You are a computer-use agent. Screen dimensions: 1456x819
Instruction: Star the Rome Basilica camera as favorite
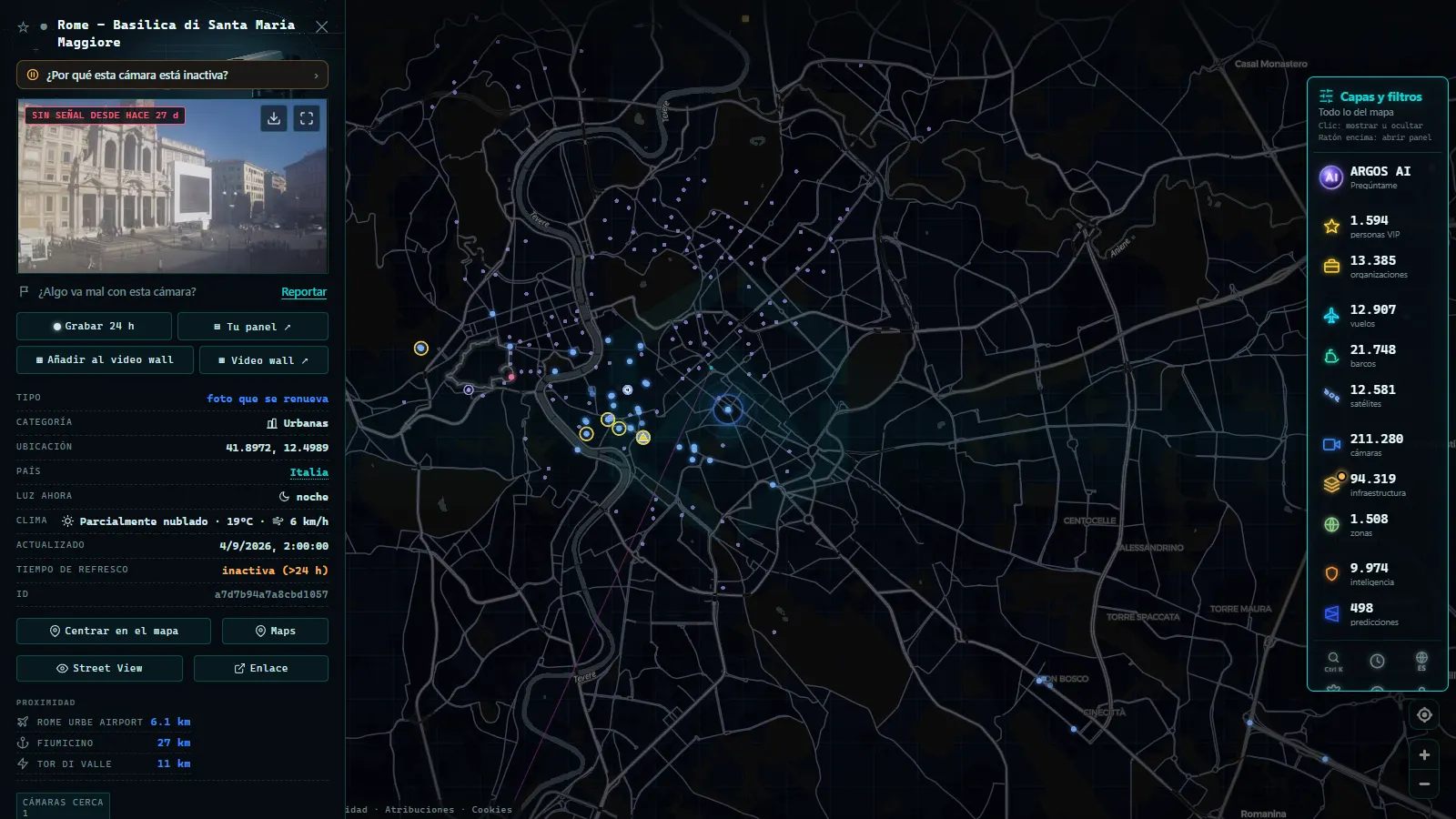24,27
